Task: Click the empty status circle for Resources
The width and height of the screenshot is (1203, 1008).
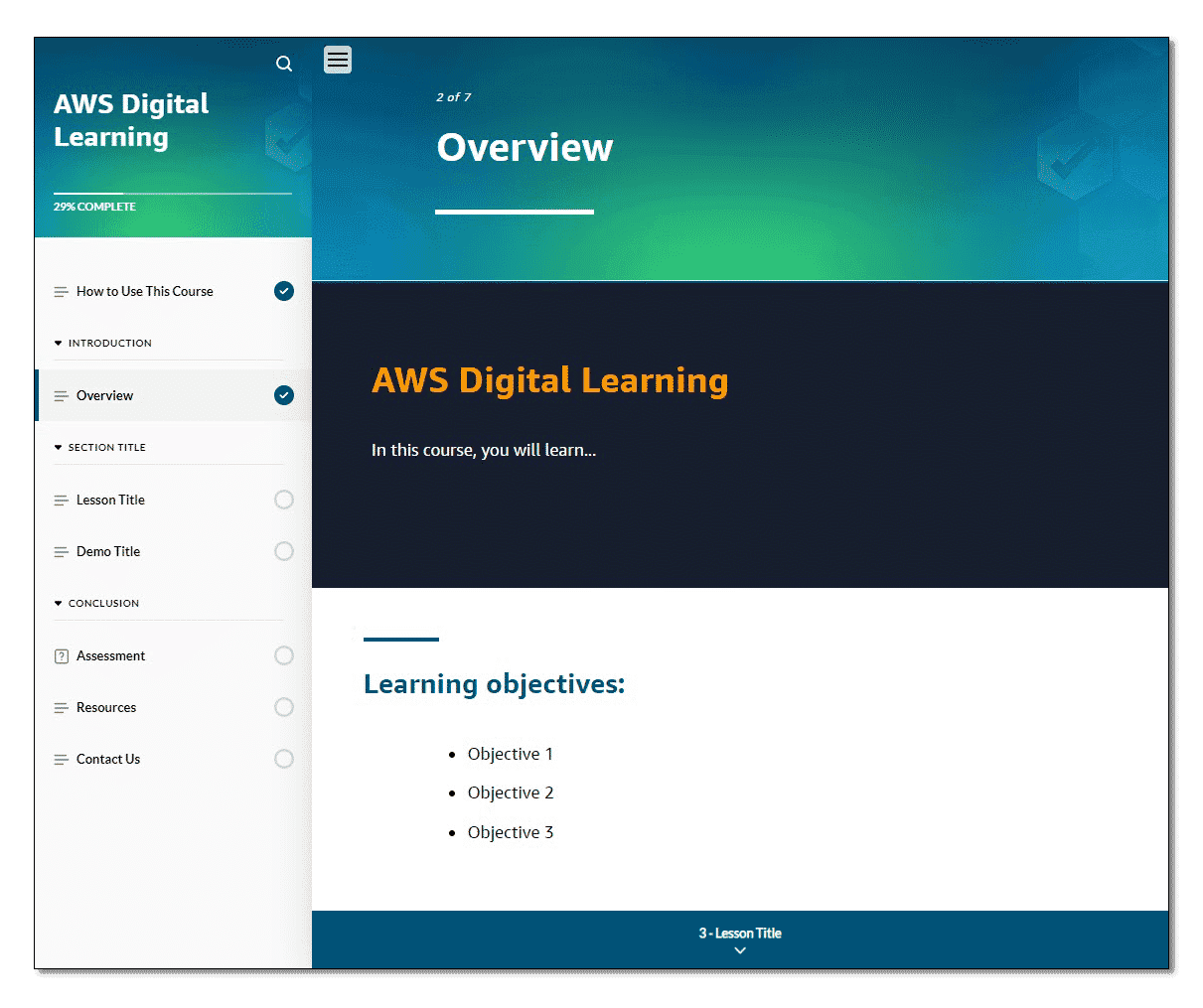Action: tap(284, 707)
